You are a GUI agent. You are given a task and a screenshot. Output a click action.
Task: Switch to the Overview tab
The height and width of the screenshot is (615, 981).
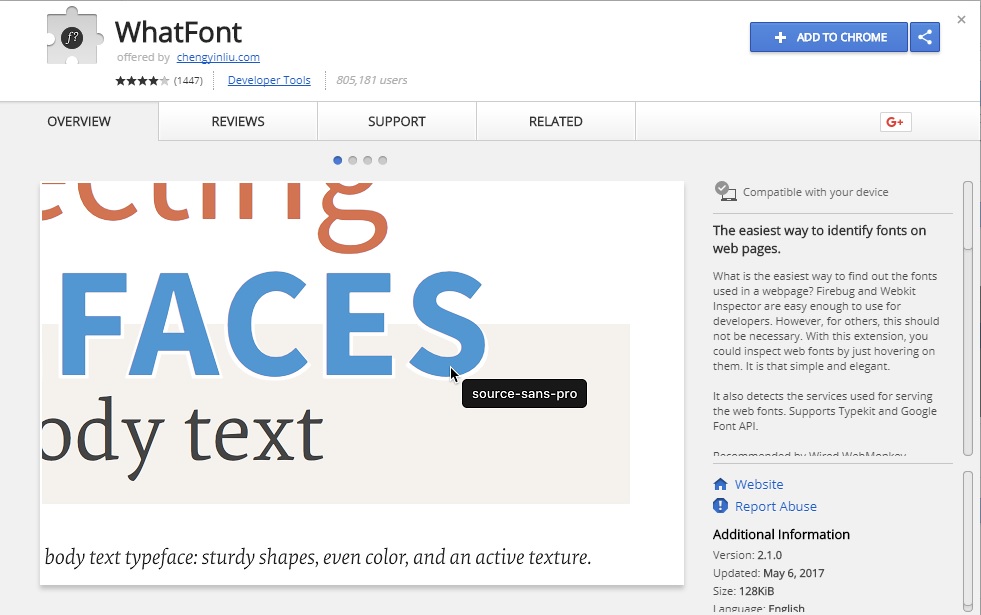click(79, 121)
